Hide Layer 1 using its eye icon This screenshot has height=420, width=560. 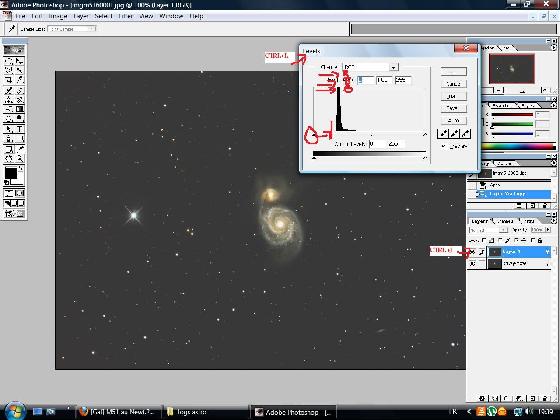pos(472,252)
